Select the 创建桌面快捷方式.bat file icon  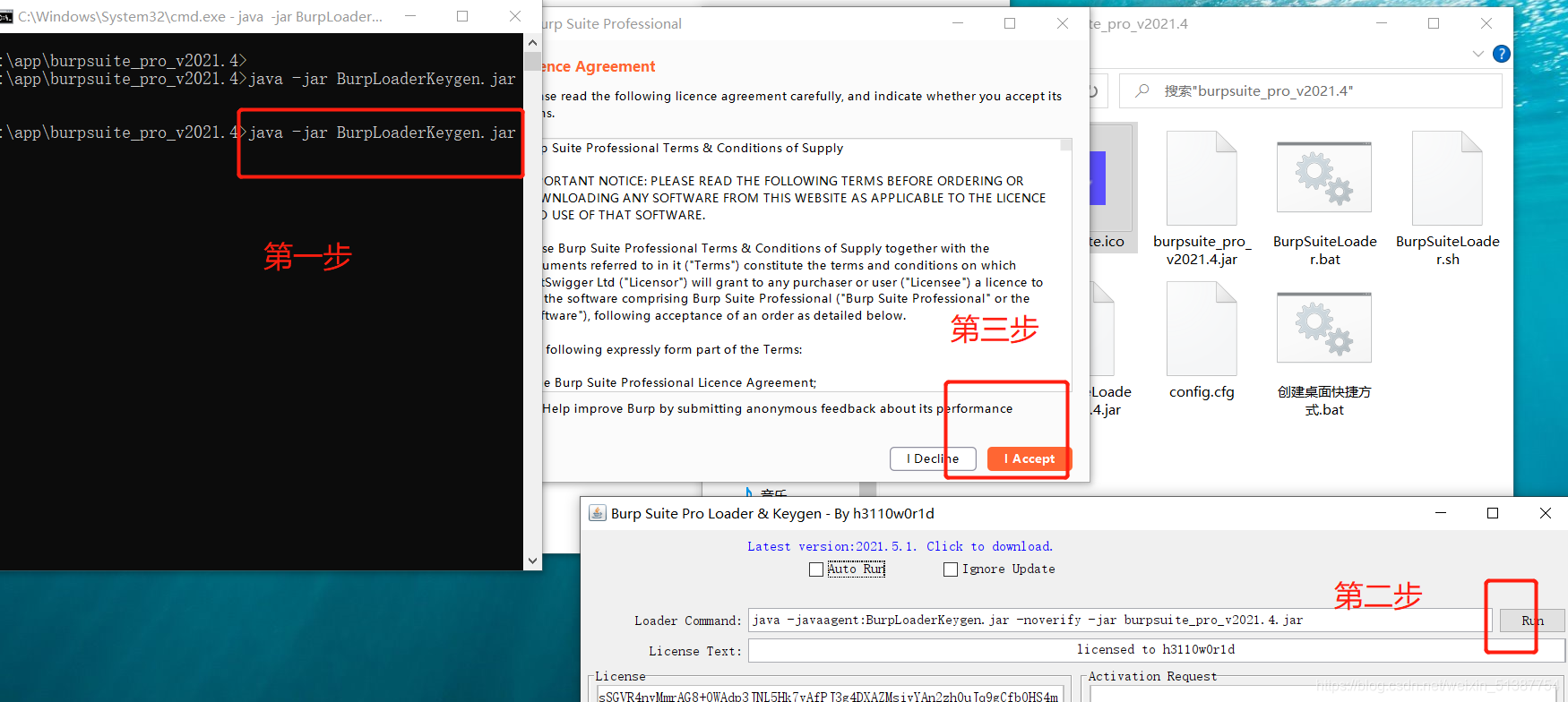tap(1324, 329)
